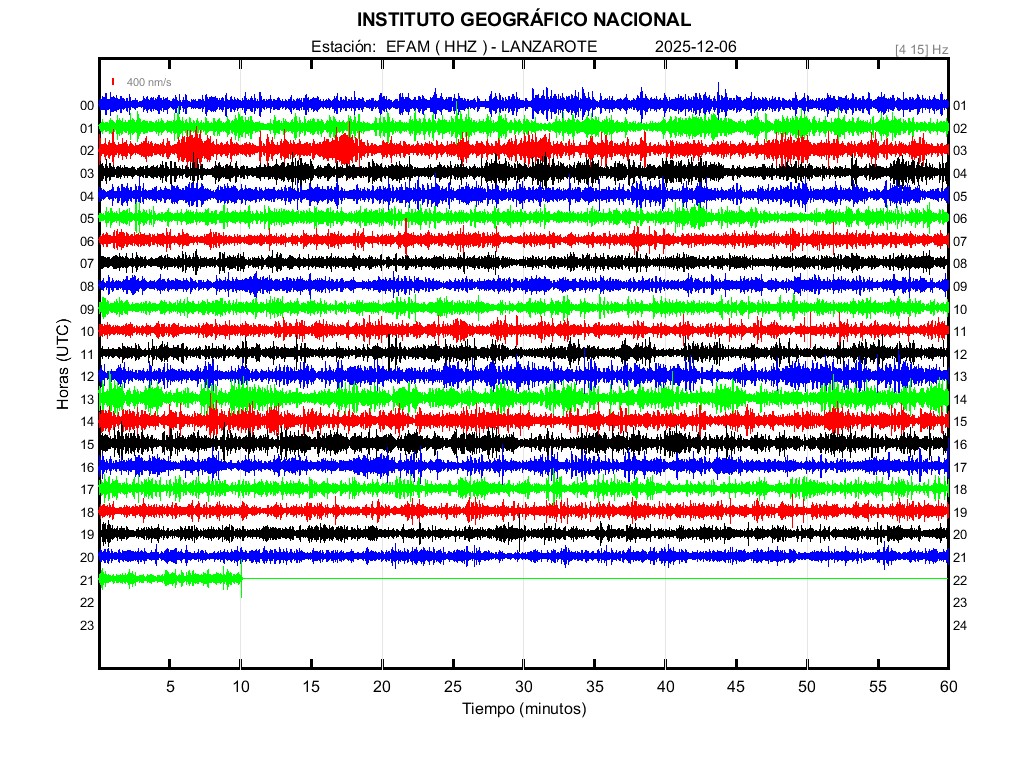Image resolution: width=1024 pixels, height=768 pixels.
Task: Click the red 02h burst near minute 7
Action: click(x=192, y=150)
